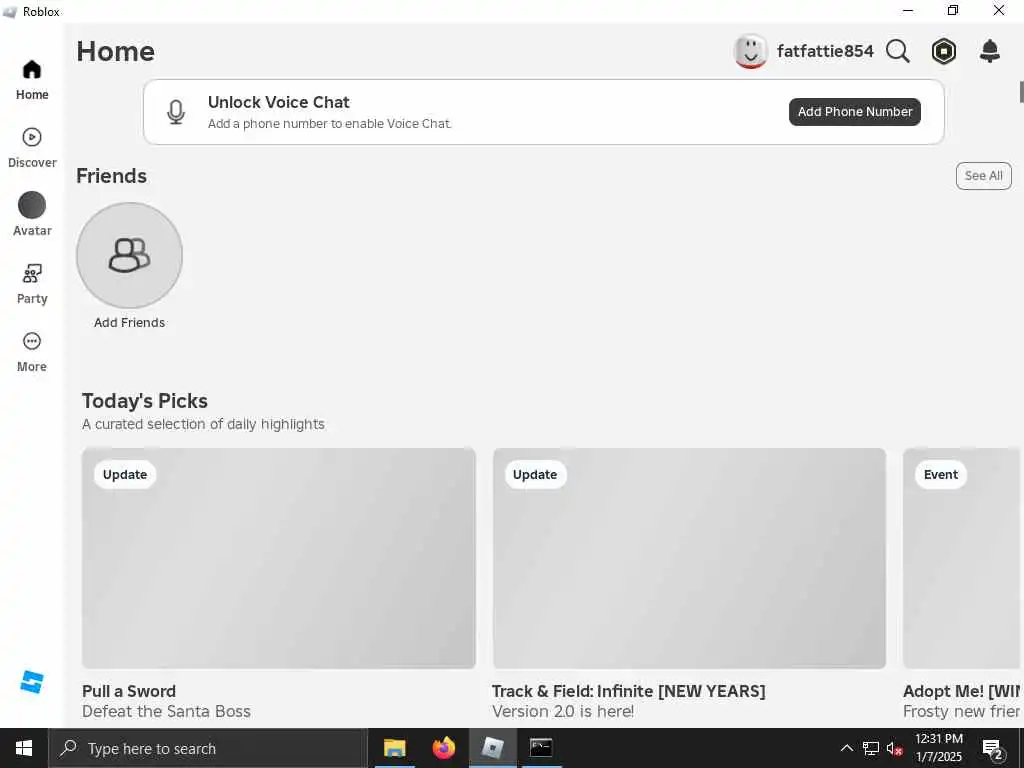Open the Windows Action Center notifications

point(993,748)
